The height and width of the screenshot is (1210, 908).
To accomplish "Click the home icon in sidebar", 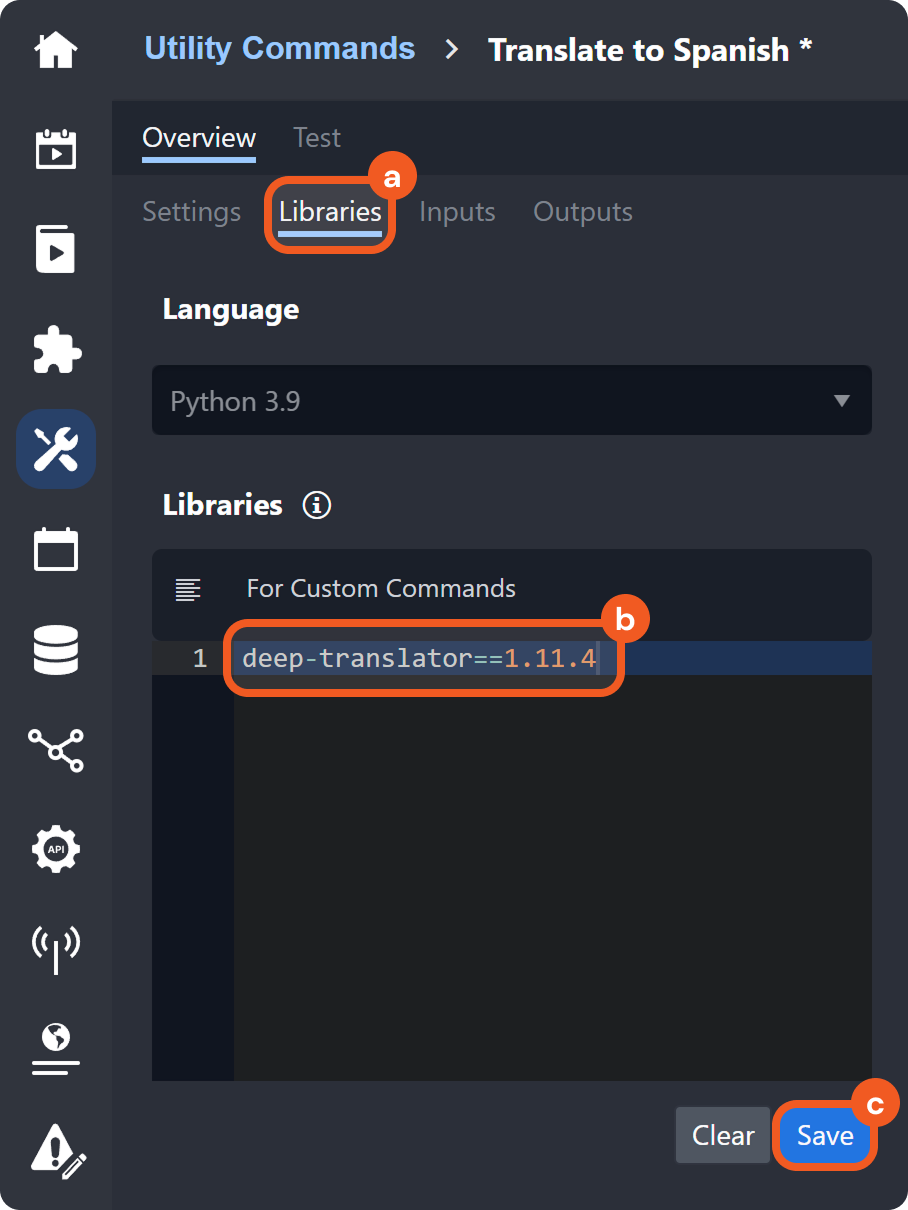I will click(56, 50).
